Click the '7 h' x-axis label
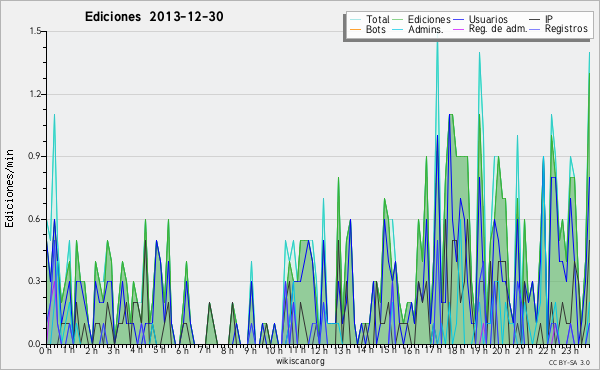 click(205, 349)
